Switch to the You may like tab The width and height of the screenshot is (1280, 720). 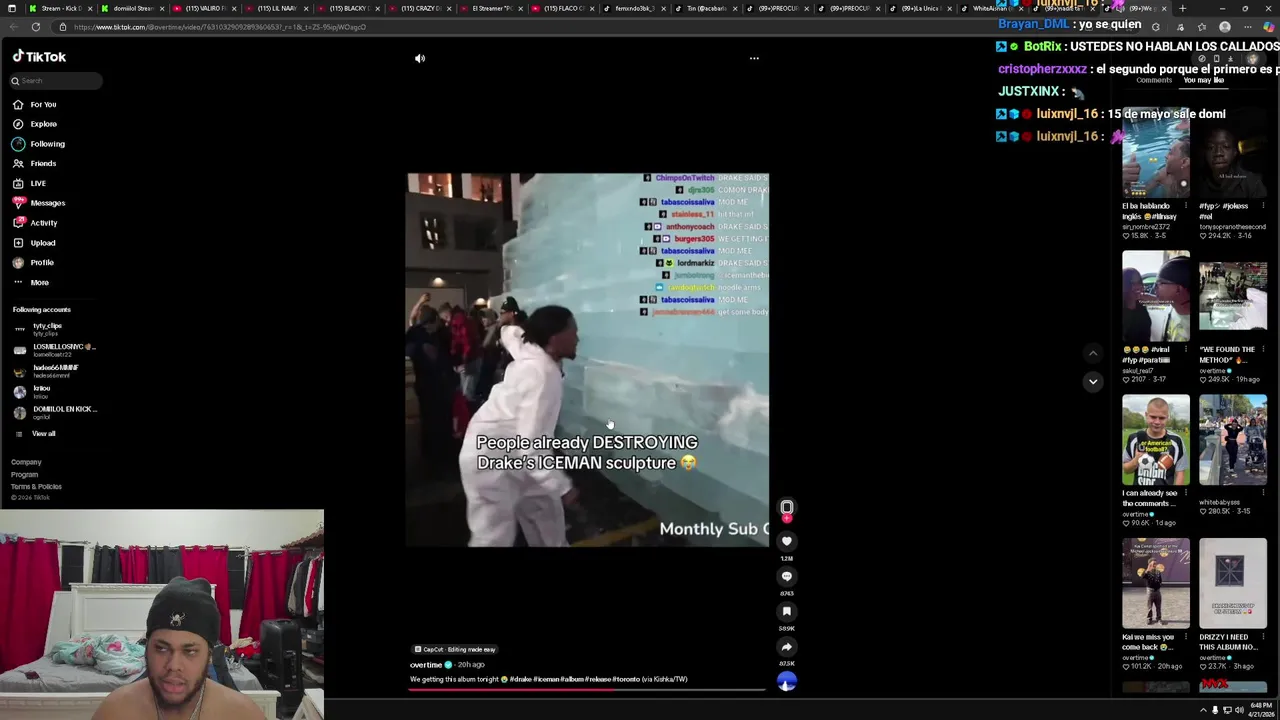coord(1203,80)
